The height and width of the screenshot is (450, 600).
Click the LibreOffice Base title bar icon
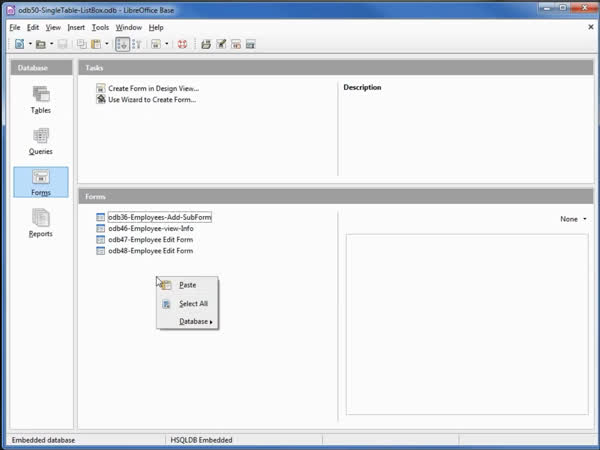click(x=11, y=10)
